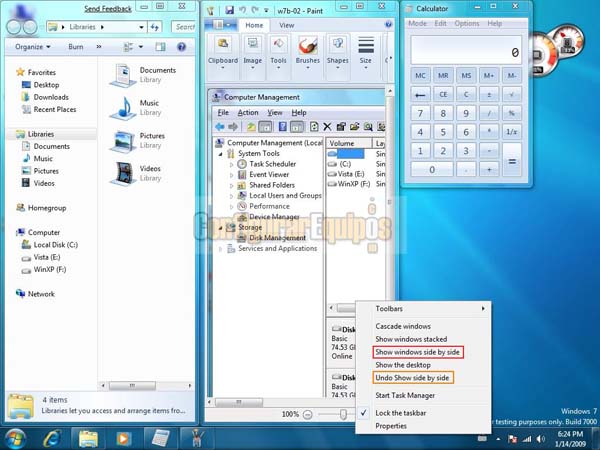600x450 pixels.
Task: Click the Explorer address refresh icon
Action: click(x=155, y=27)
